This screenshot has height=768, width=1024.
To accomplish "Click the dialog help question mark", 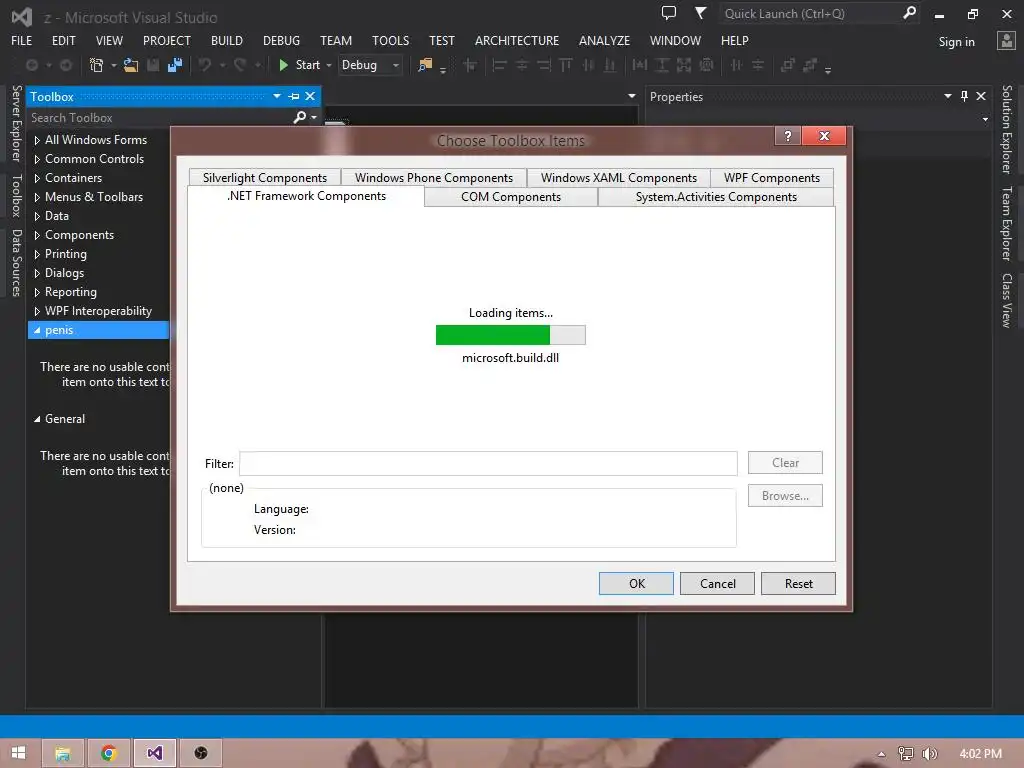I will click(788, 136).
